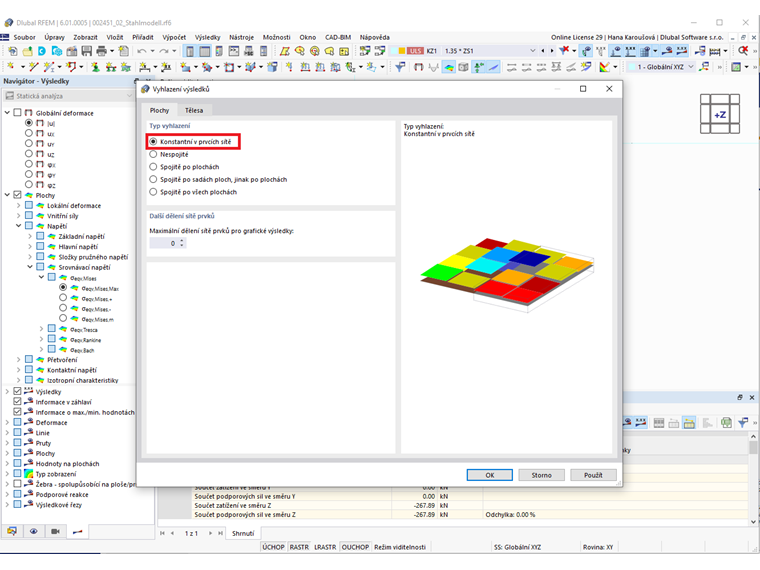Expand the 'Přetvoření' tree node
The height and width of the screenshot is (570, 760).
(x=18, y=360)
